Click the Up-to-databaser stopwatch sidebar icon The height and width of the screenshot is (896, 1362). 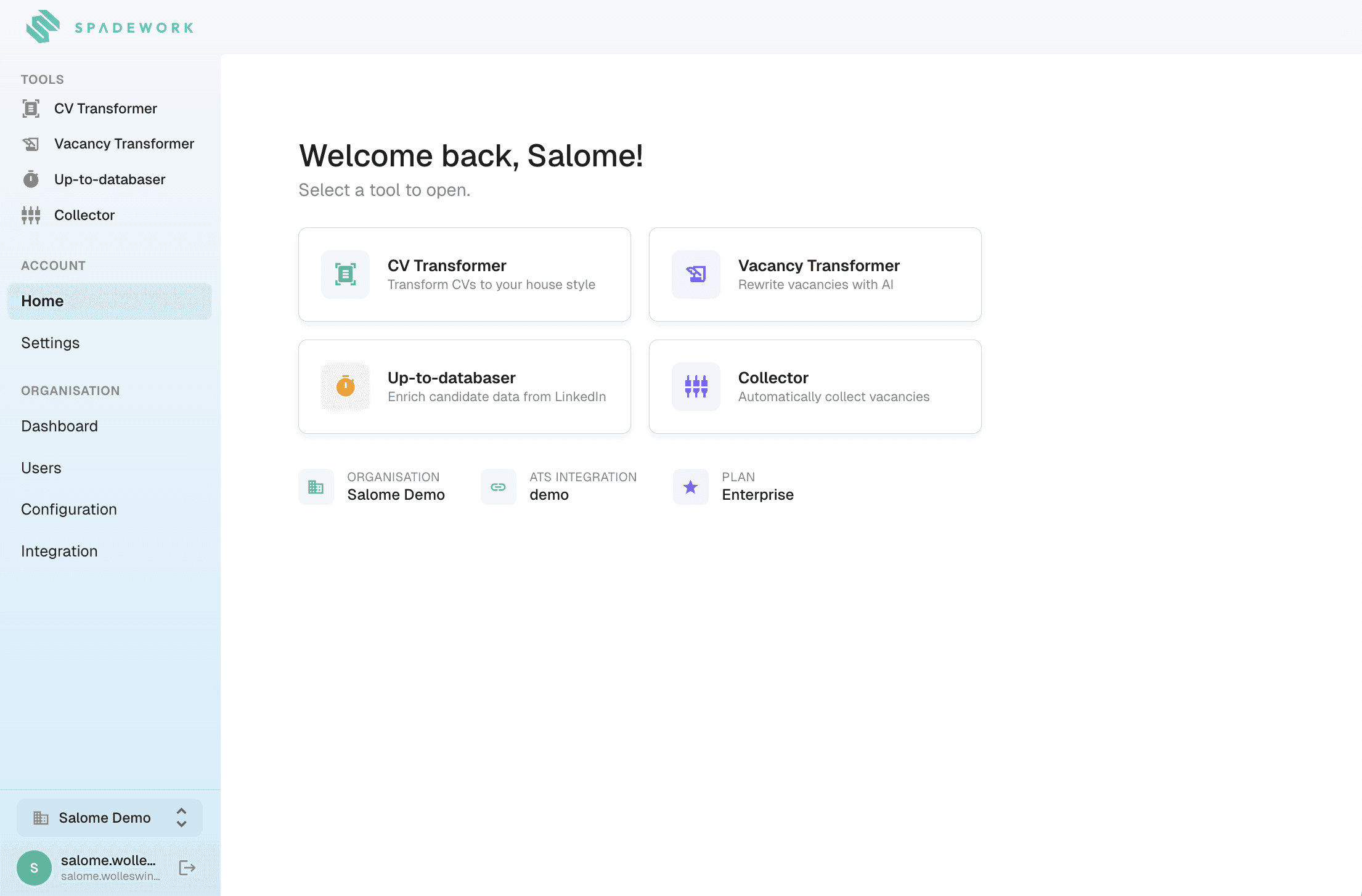(x=31, y=179)
